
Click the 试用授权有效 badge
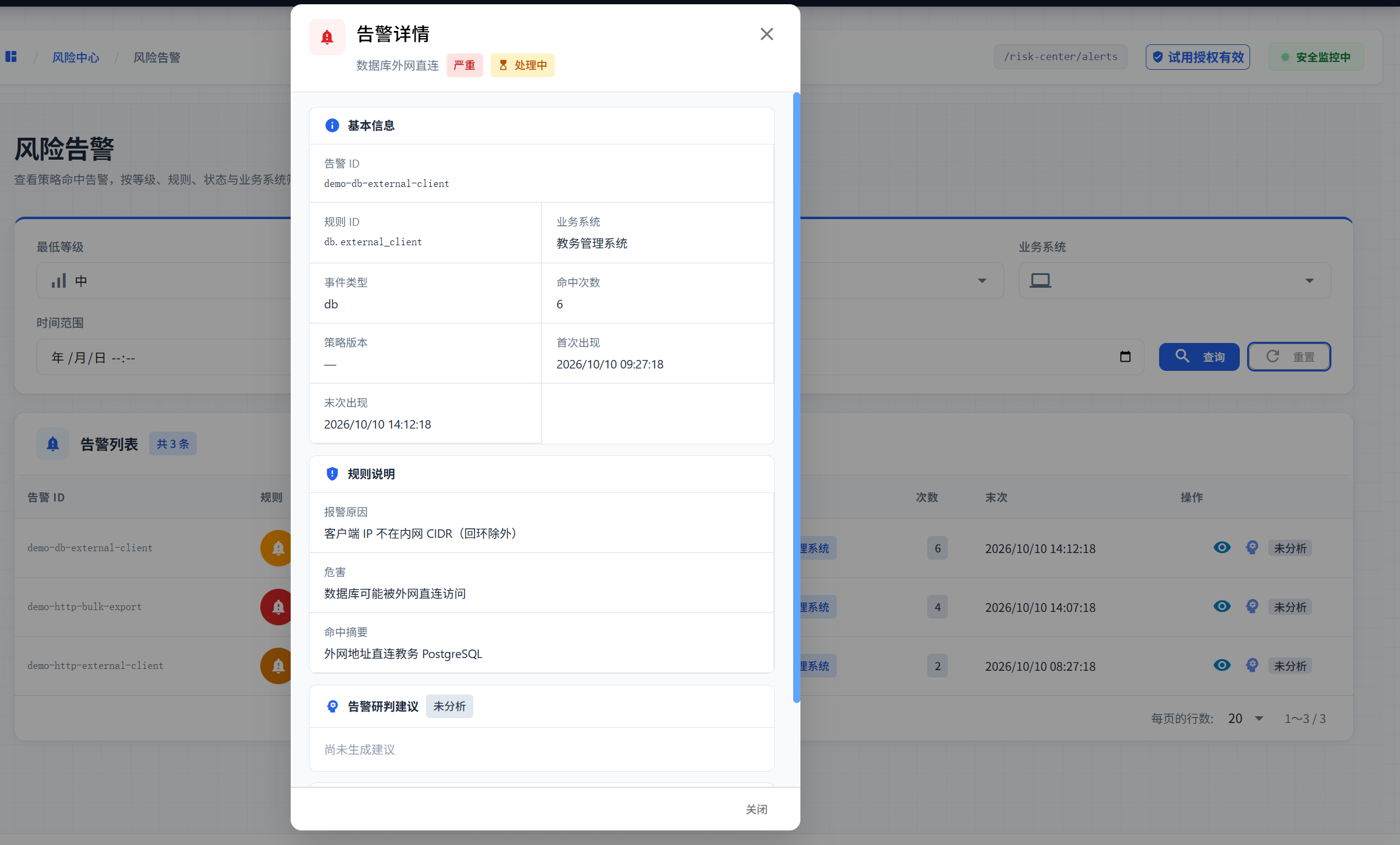(1198, 57)
